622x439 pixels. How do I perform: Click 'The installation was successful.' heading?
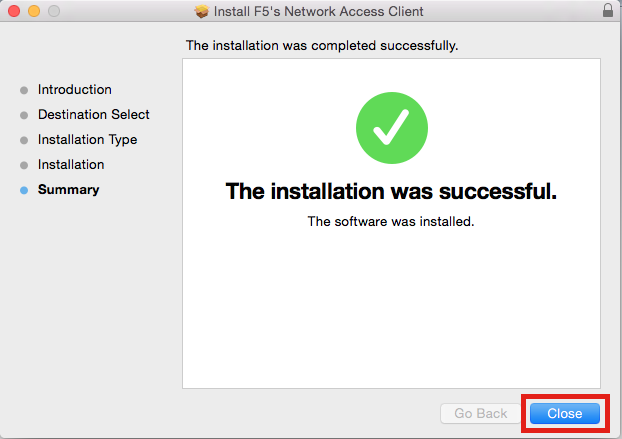point(391,191)
